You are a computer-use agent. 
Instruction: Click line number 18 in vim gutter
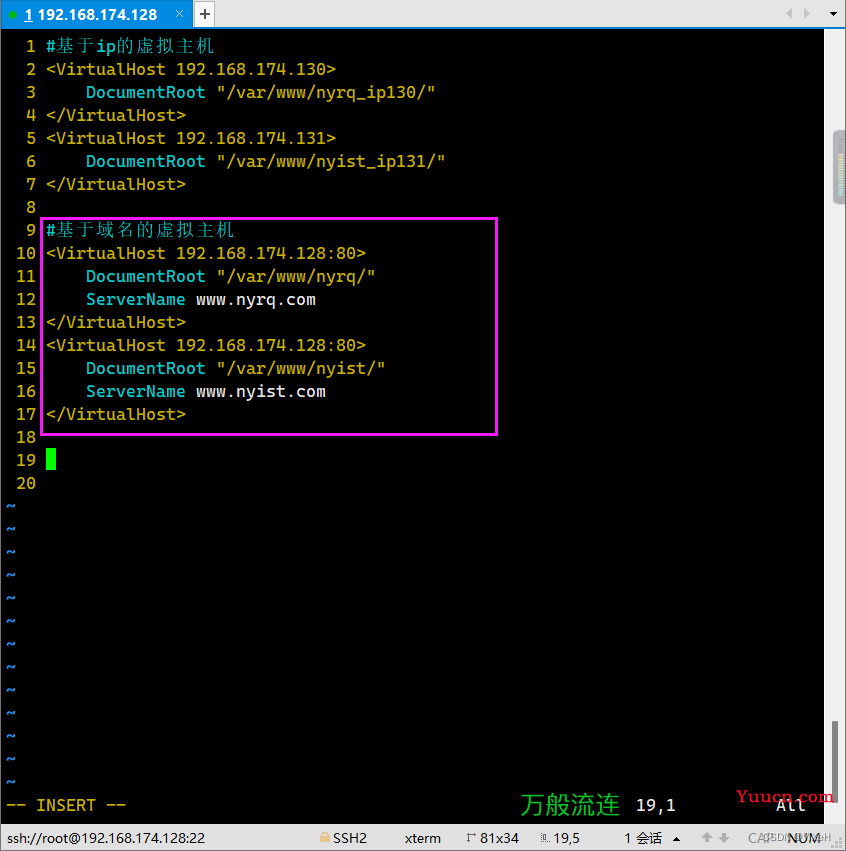click(x=26, y=437)
